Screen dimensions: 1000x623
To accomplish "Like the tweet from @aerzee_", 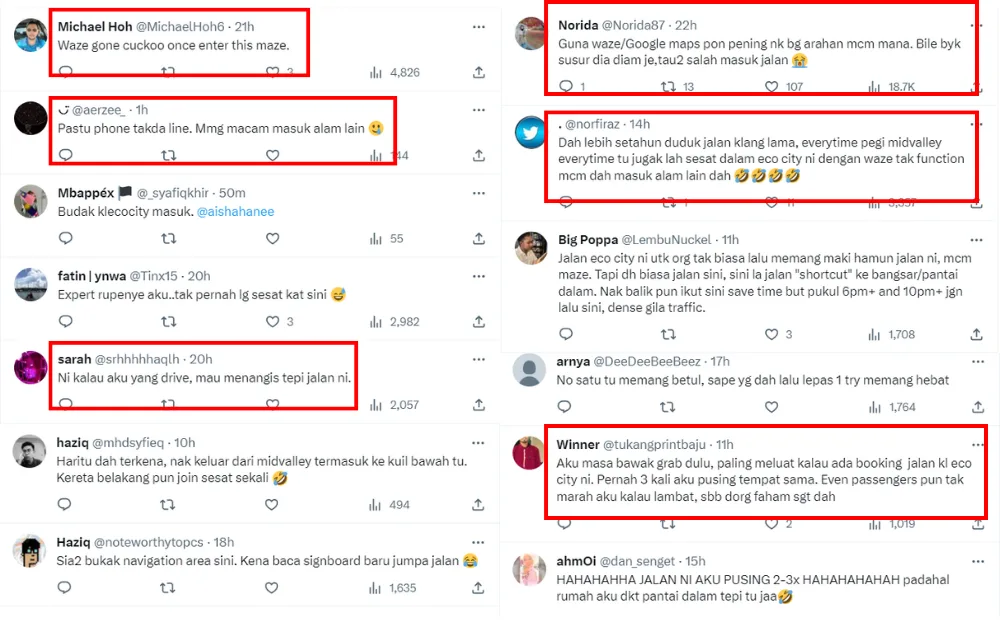I will click(272, 155).
